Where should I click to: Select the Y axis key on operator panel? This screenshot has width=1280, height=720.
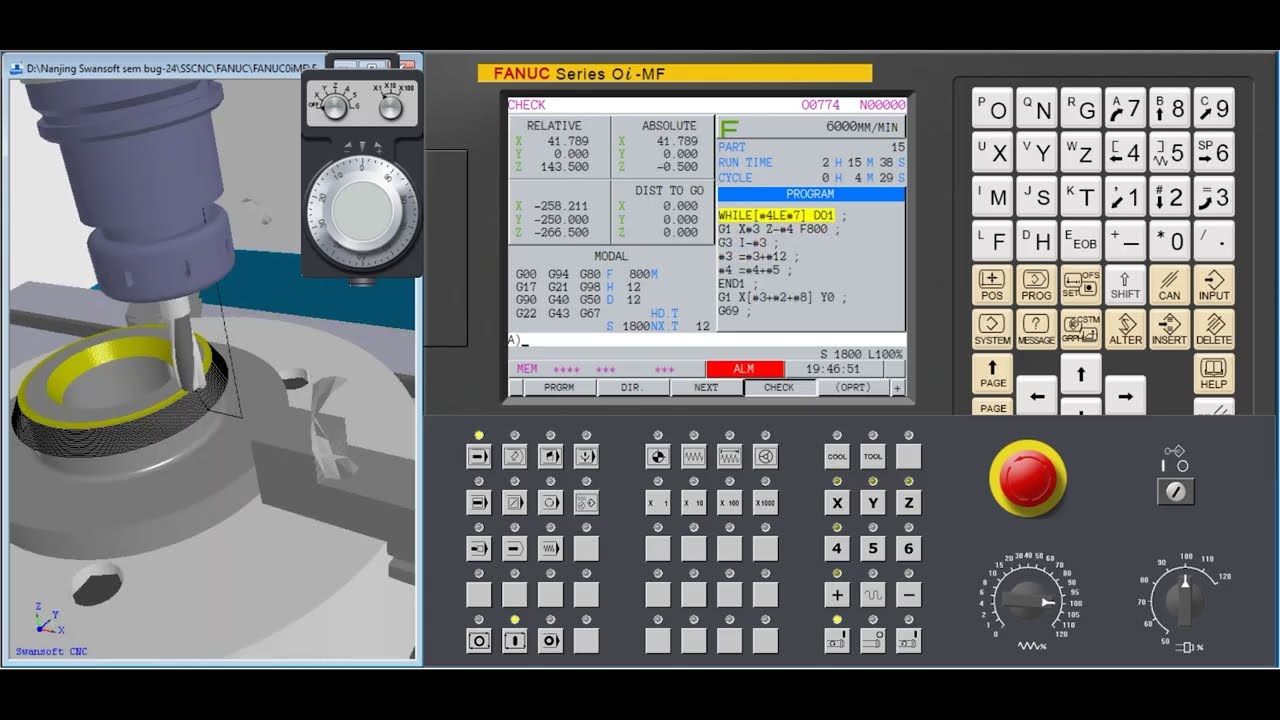[873, 503]
